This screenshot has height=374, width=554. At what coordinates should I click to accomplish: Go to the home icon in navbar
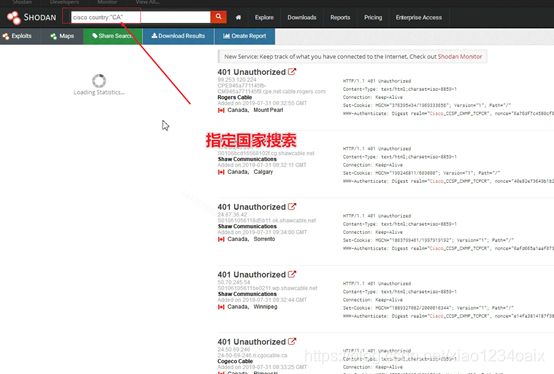(238, 17)
